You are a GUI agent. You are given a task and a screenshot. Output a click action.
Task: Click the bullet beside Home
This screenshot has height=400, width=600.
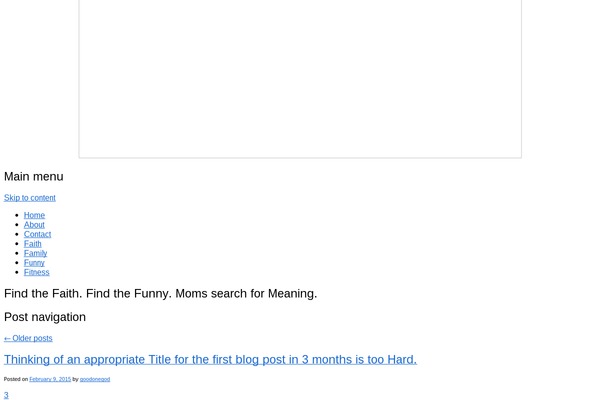17,215
